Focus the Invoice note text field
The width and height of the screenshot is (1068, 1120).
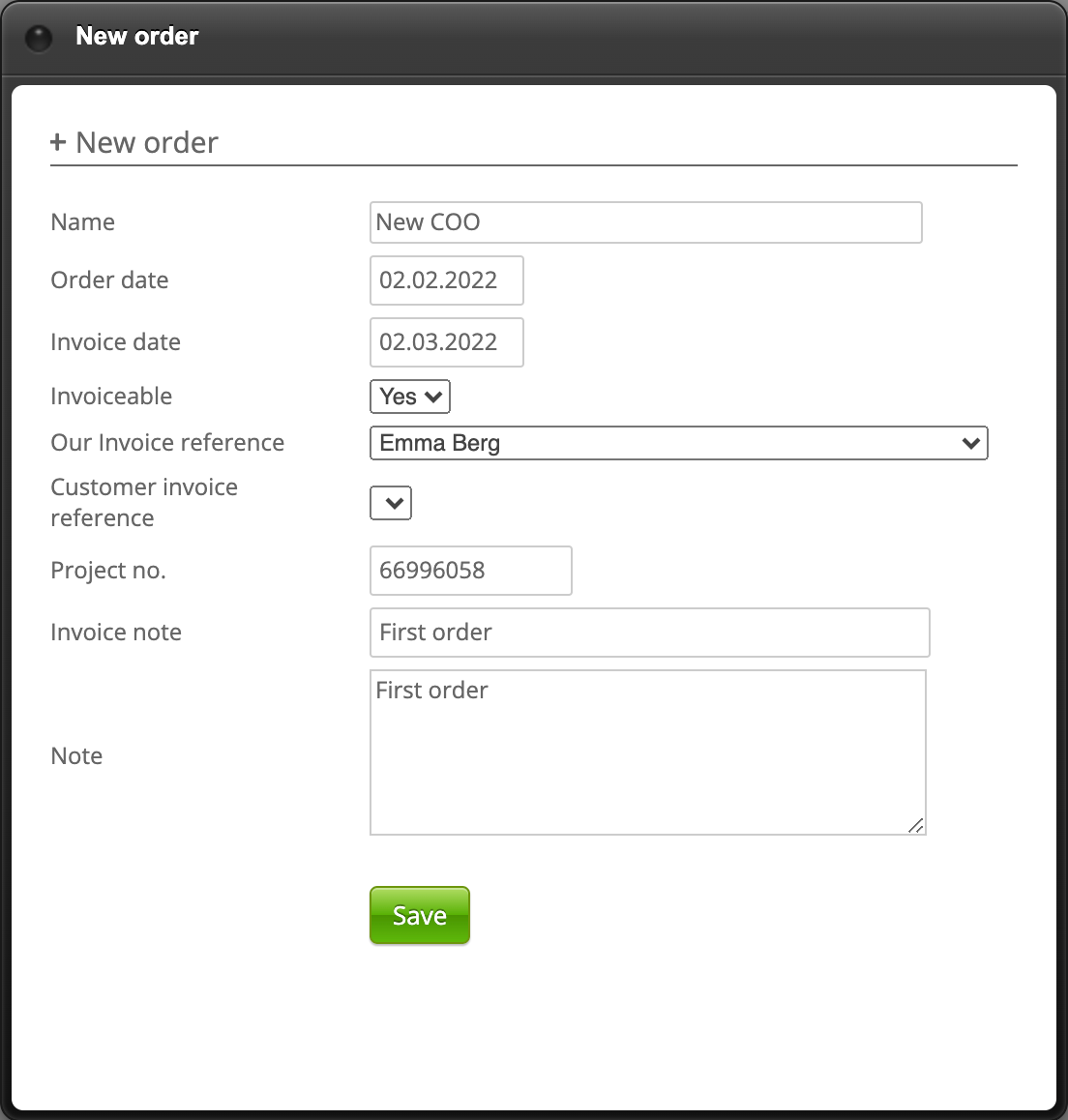pyautogui.click(x=649, y=633)
